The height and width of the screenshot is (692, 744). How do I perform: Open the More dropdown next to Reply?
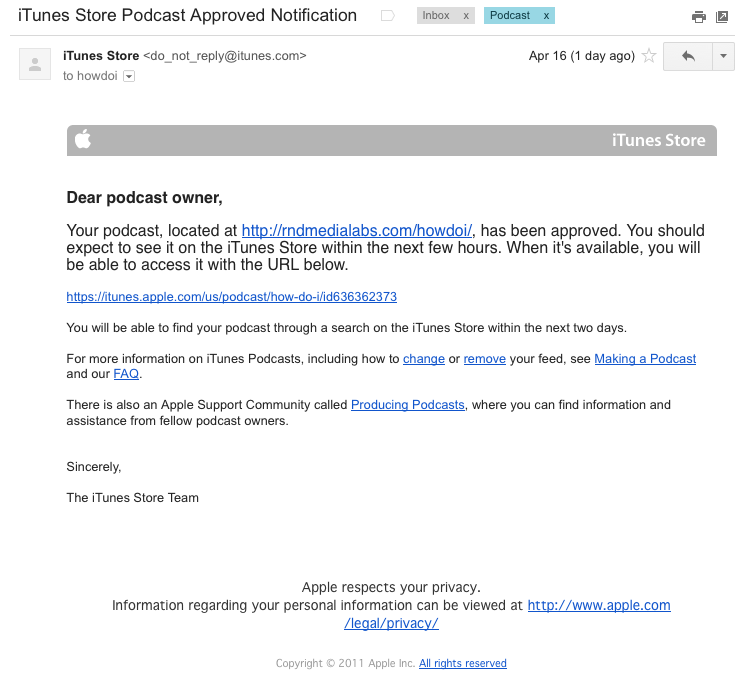(723, 56)
